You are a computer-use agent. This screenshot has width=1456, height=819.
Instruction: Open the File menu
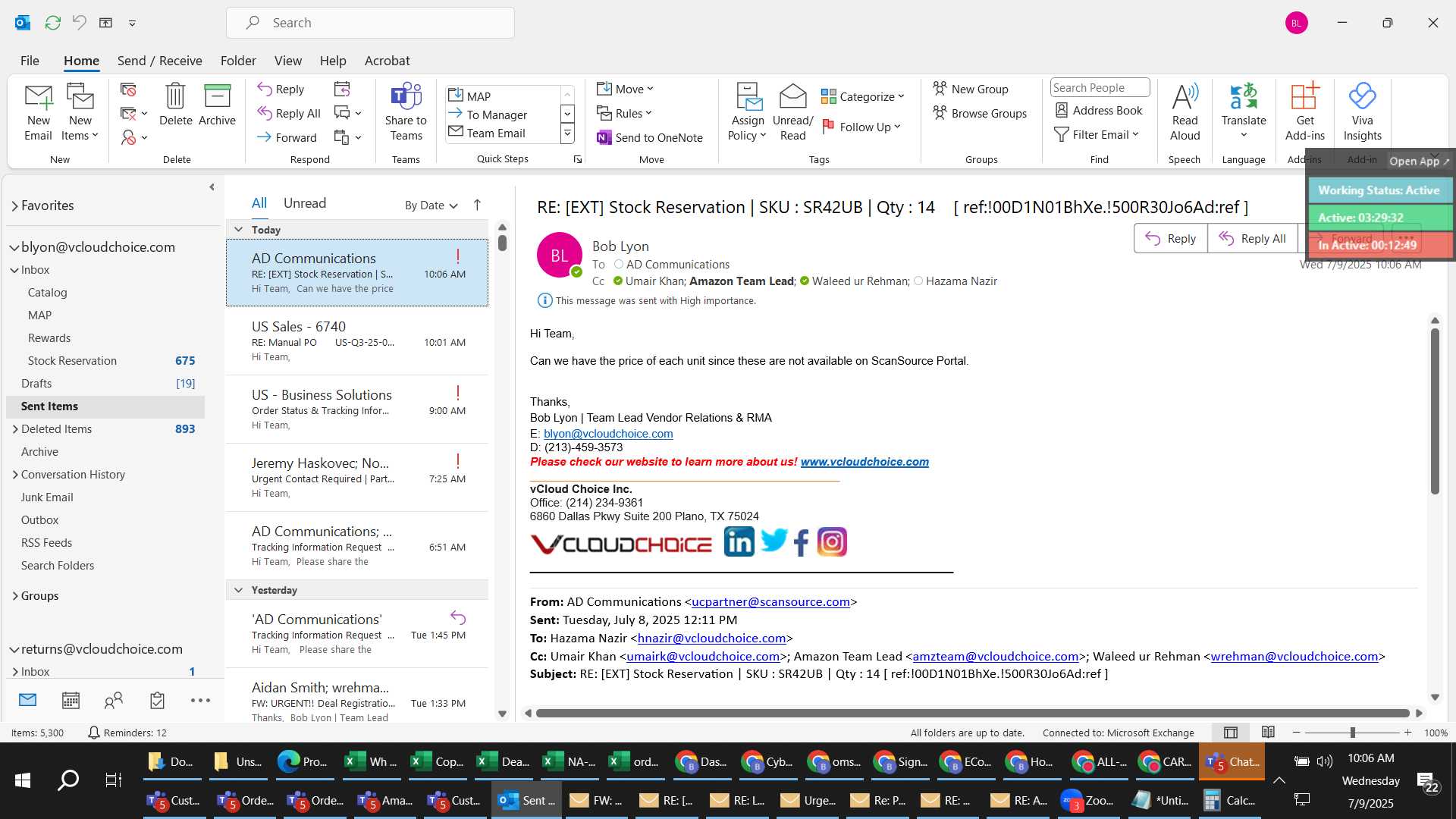[30, 61]
